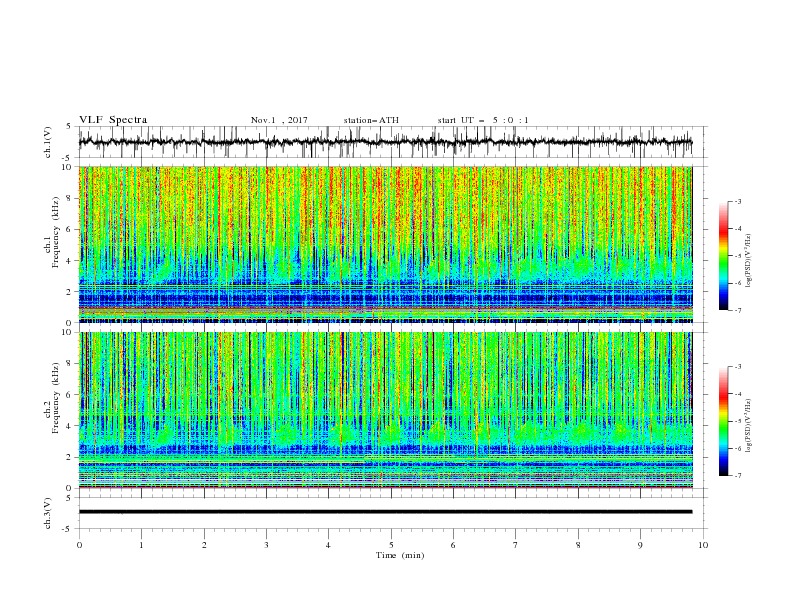This screenshot has width=792, height=612.
Task: Click the ch.1 colorbar 'log(PSD)(V²/Hz)' label
Action: (750, 261)
